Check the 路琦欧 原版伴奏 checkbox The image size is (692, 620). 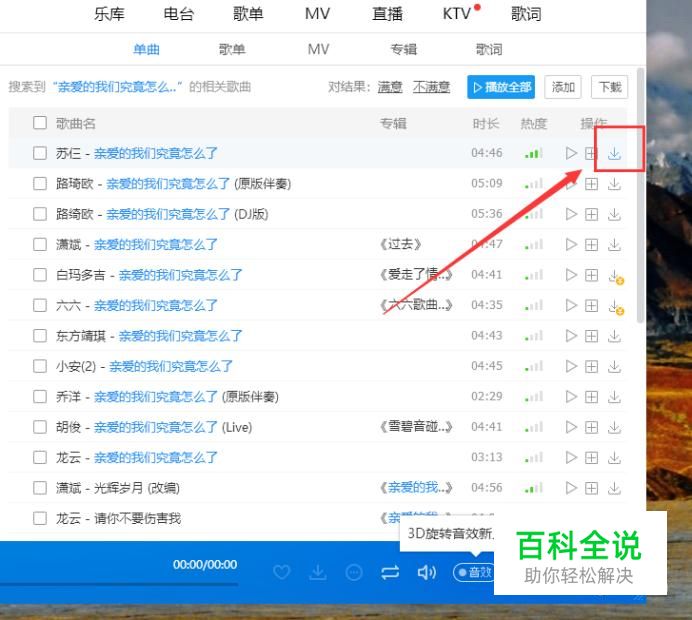click(x=40, y=184)
